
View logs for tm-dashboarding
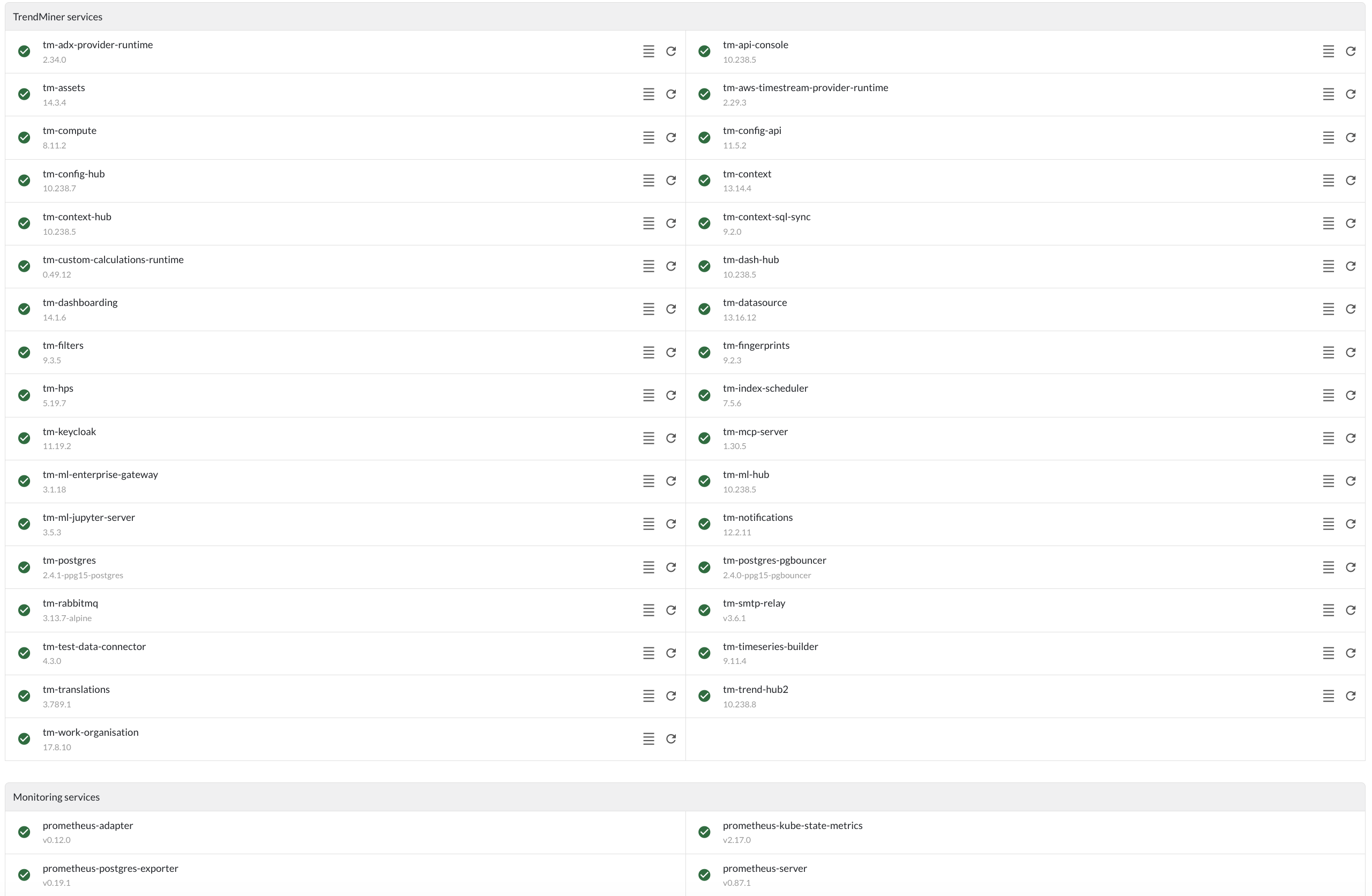pyautogui.click(x=648, y=309)
